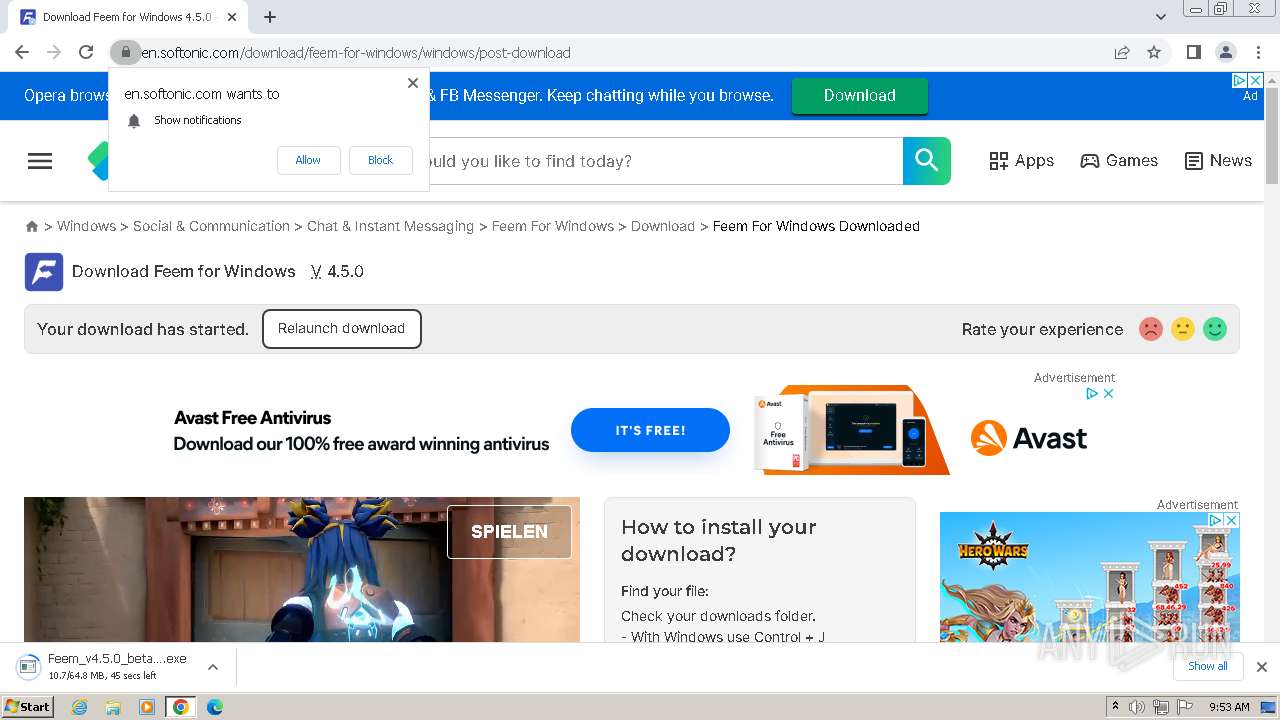The height and width of the screenshot is (720, 1280).
Task: Rate experience with red sad face
Action: [1151, 329]
